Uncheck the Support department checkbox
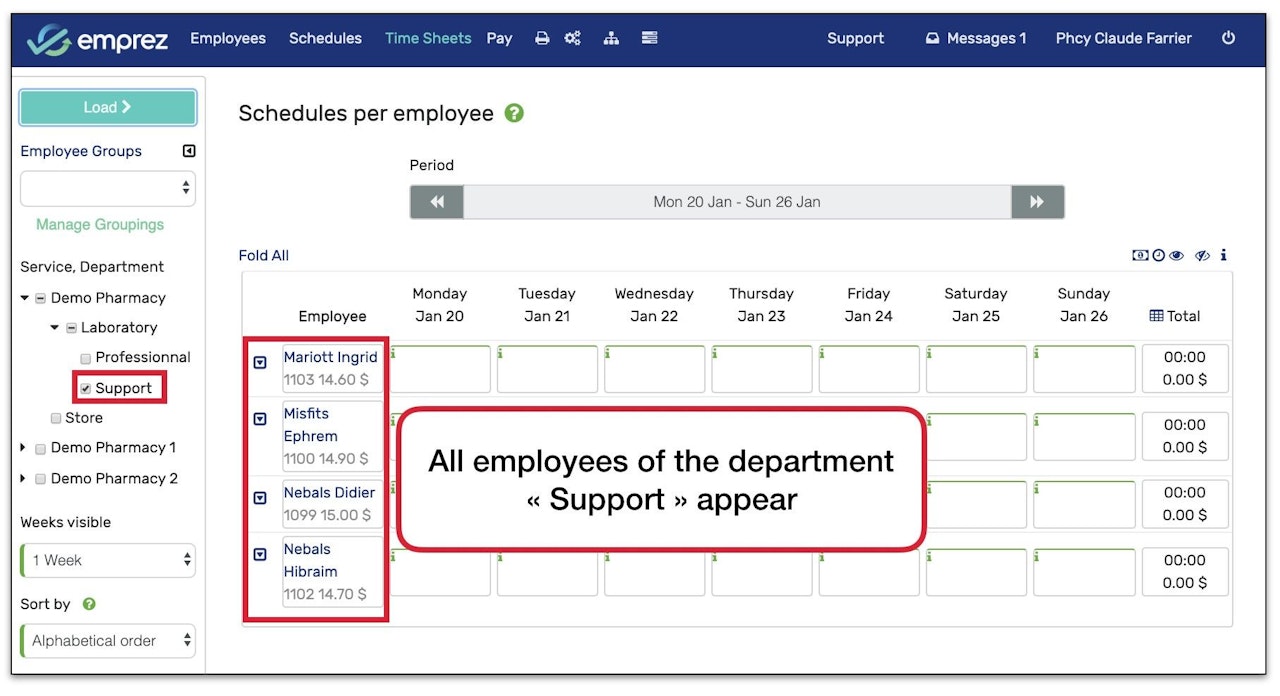The image size is (1280, 696). tap(86, 388)
